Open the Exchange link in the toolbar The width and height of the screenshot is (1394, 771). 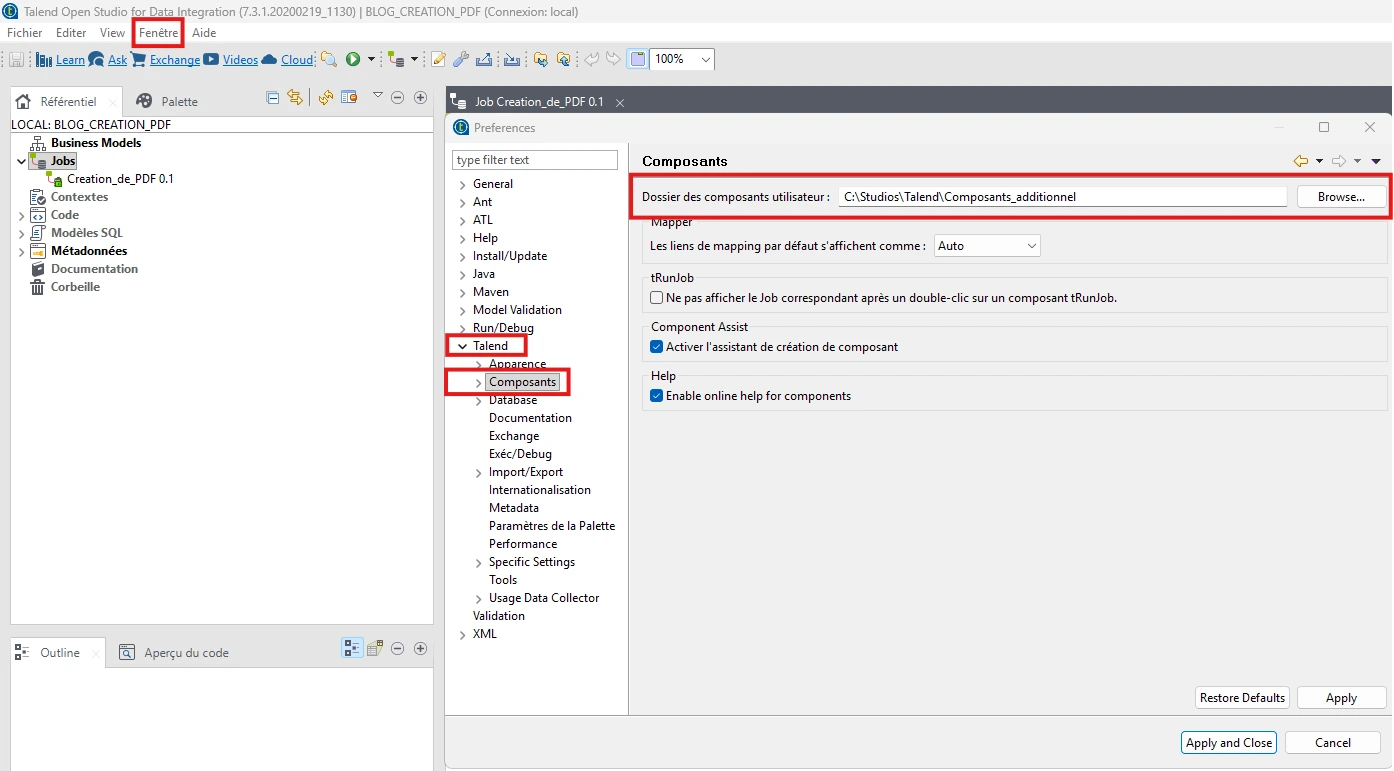pos(176,59)
